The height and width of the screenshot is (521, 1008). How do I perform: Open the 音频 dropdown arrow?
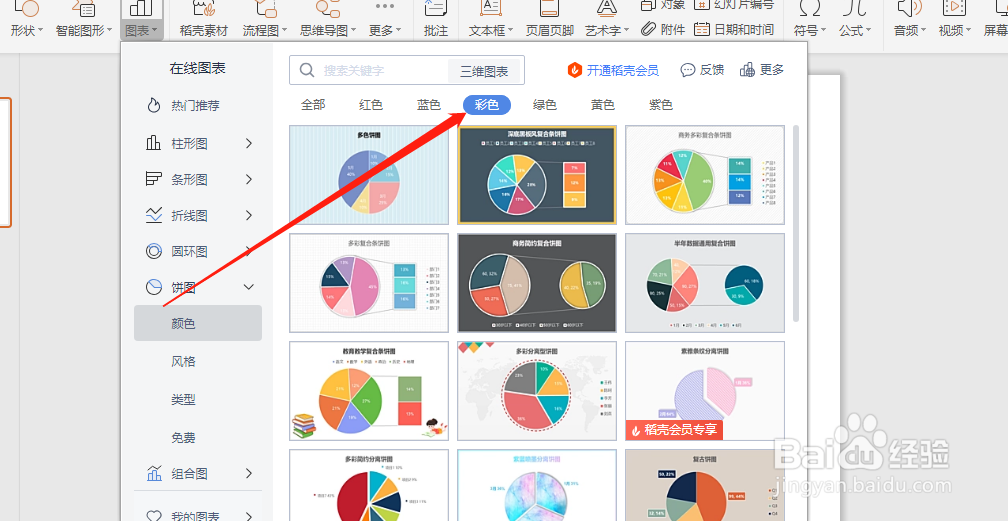click(x=923, y=30)
